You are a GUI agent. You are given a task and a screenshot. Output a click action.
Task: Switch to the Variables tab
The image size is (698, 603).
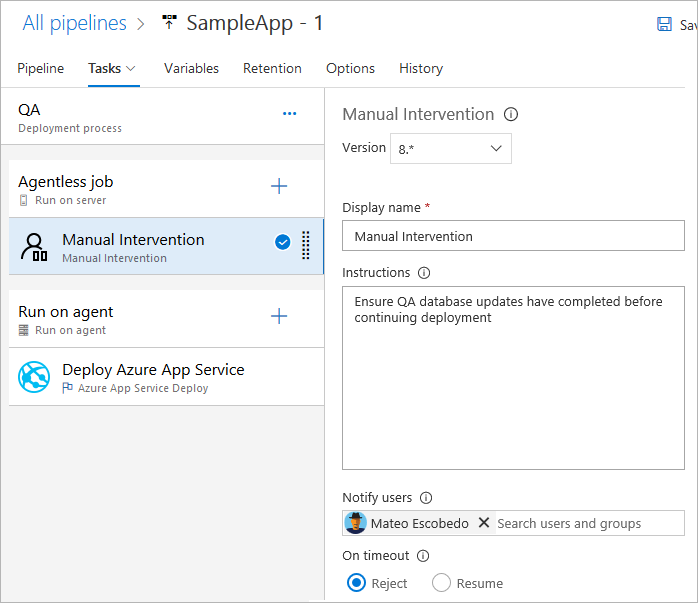191,69
